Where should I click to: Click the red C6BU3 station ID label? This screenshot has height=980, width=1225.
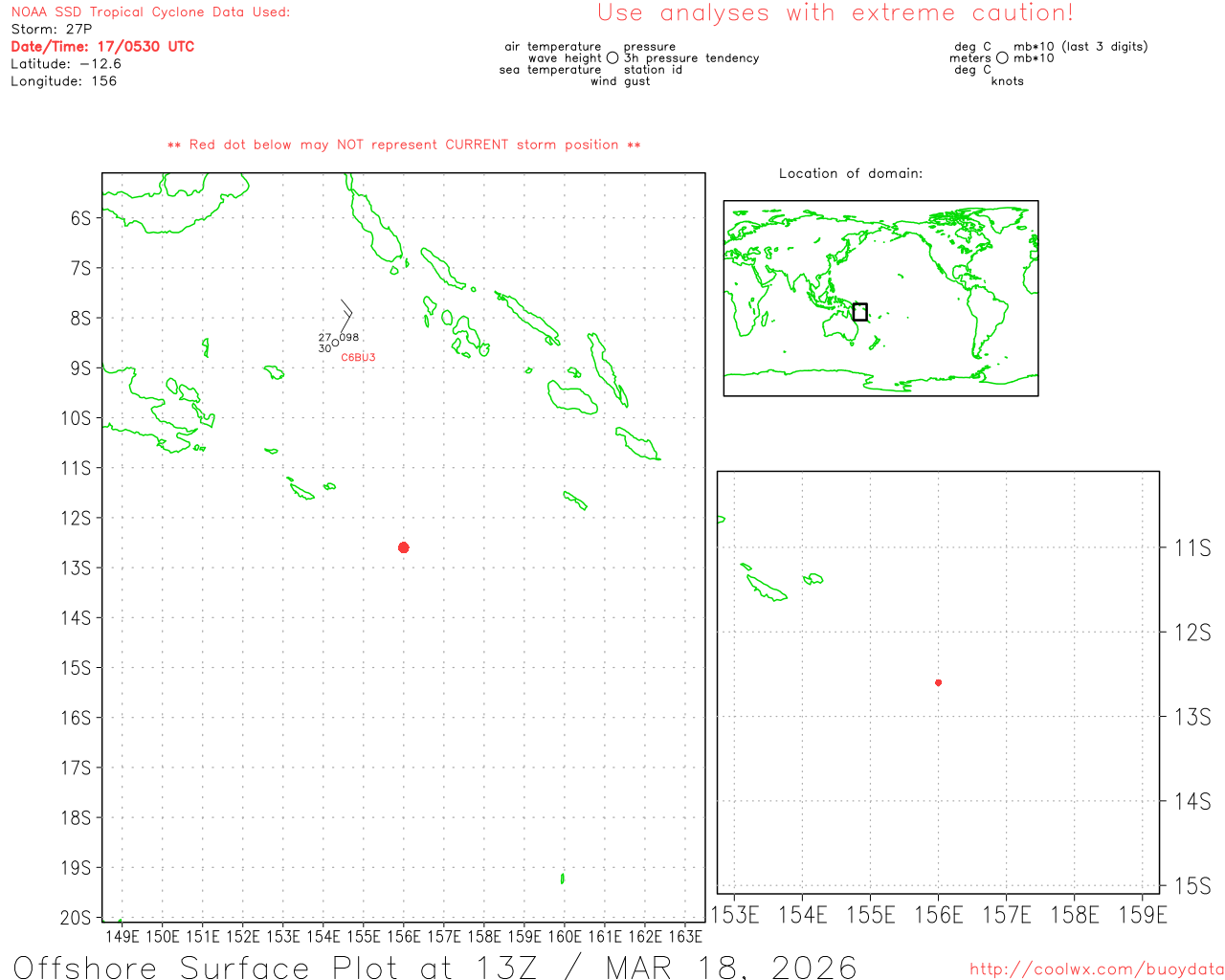click(358, 358)
